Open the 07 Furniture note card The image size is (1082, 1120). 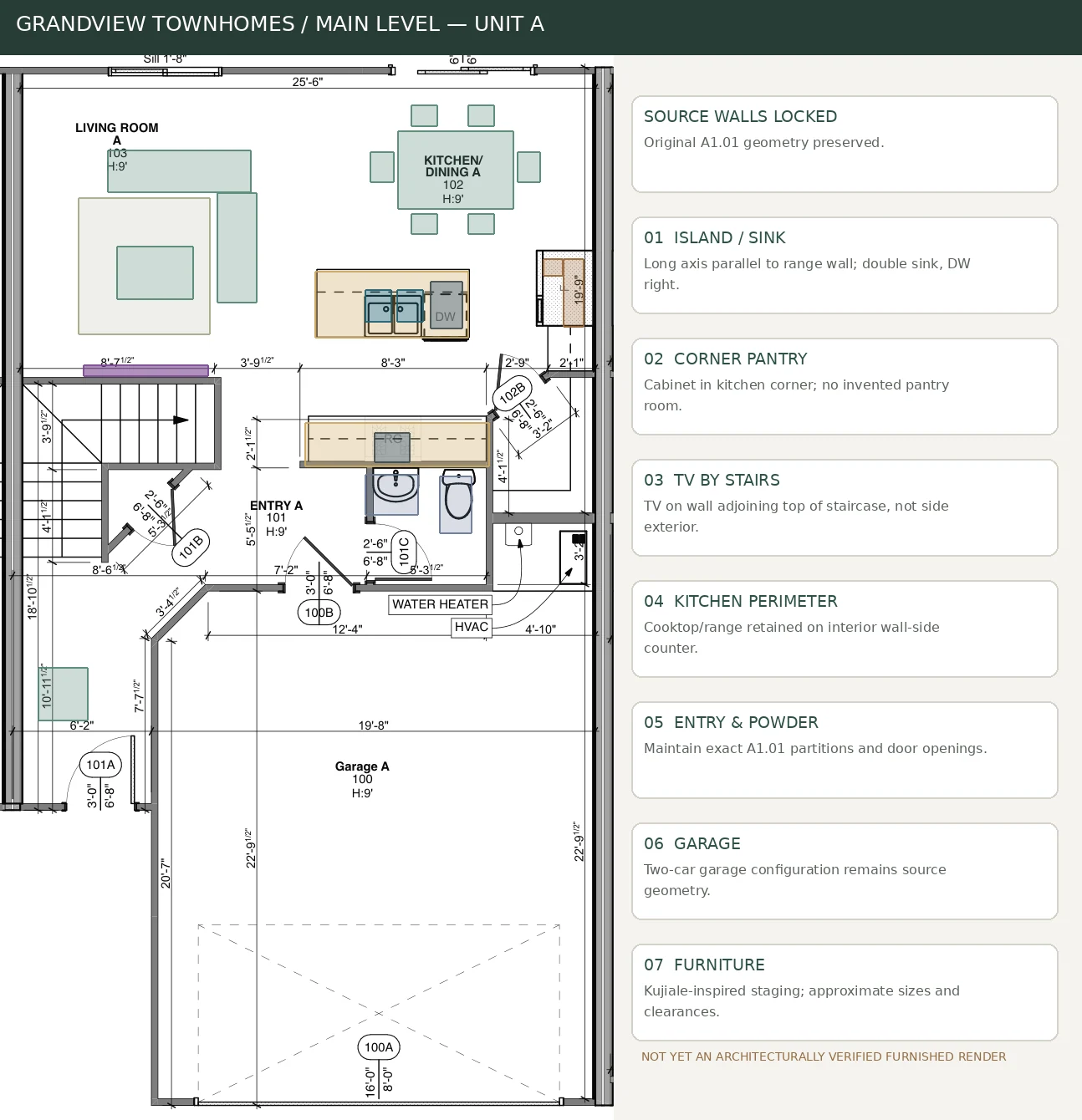tap(845, 992)
